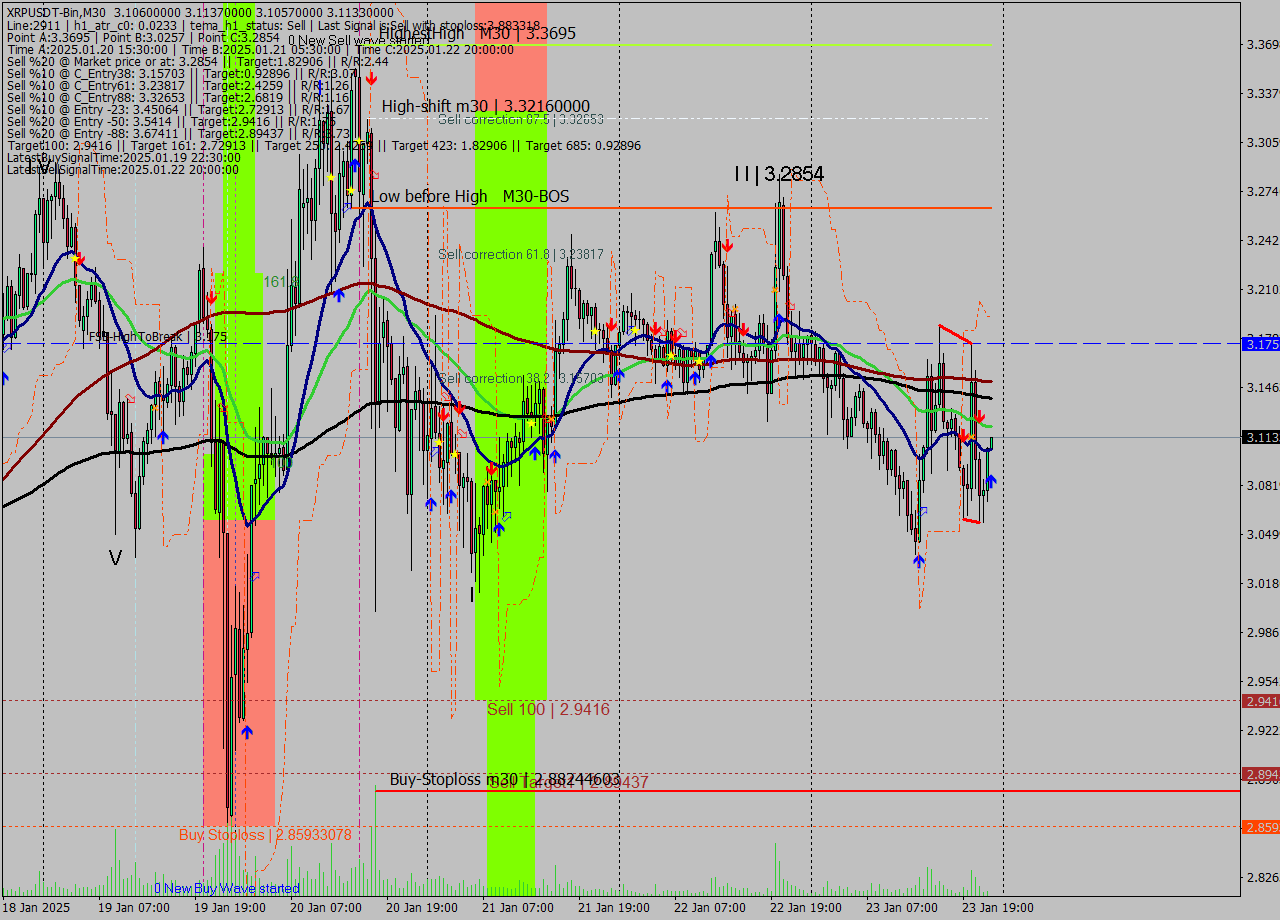
Task: Click the 'Sell 100 | 2.9416' label
Action: (548, 709)
